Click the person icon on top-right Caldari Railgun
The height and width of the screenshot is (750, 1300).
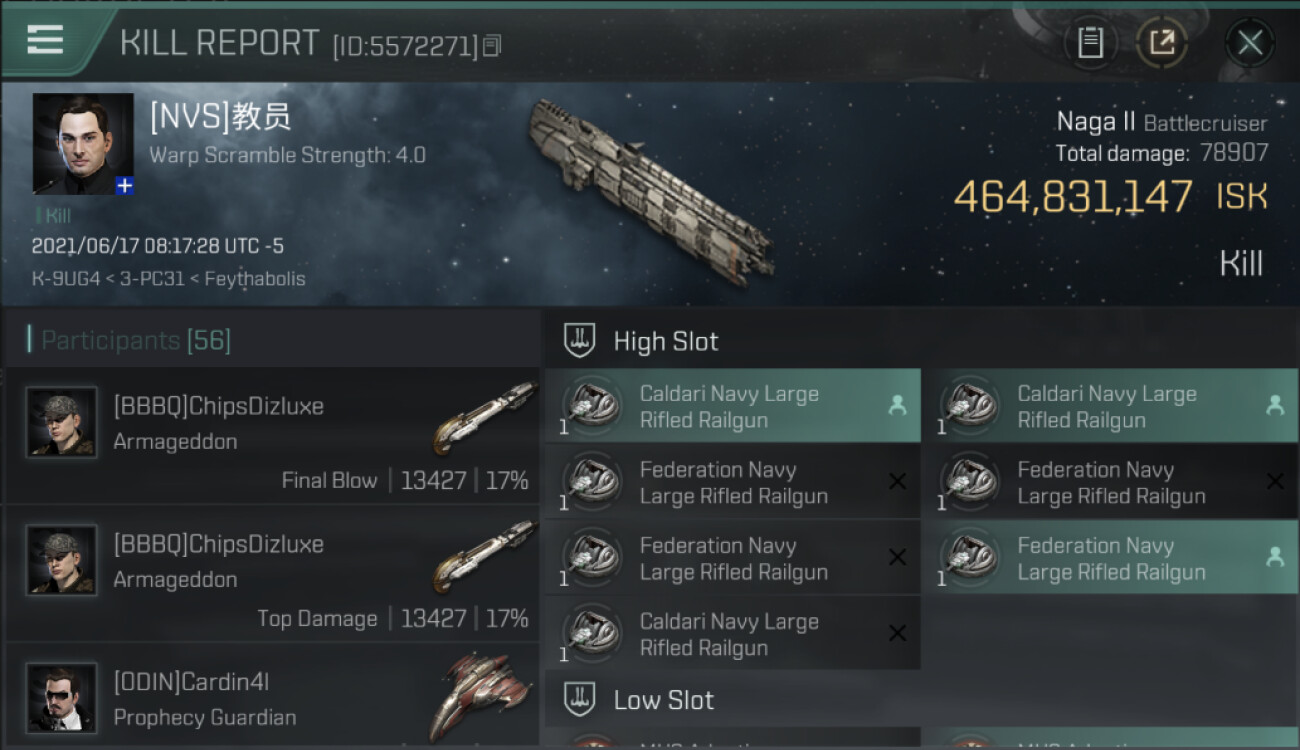coord(1275,405)
